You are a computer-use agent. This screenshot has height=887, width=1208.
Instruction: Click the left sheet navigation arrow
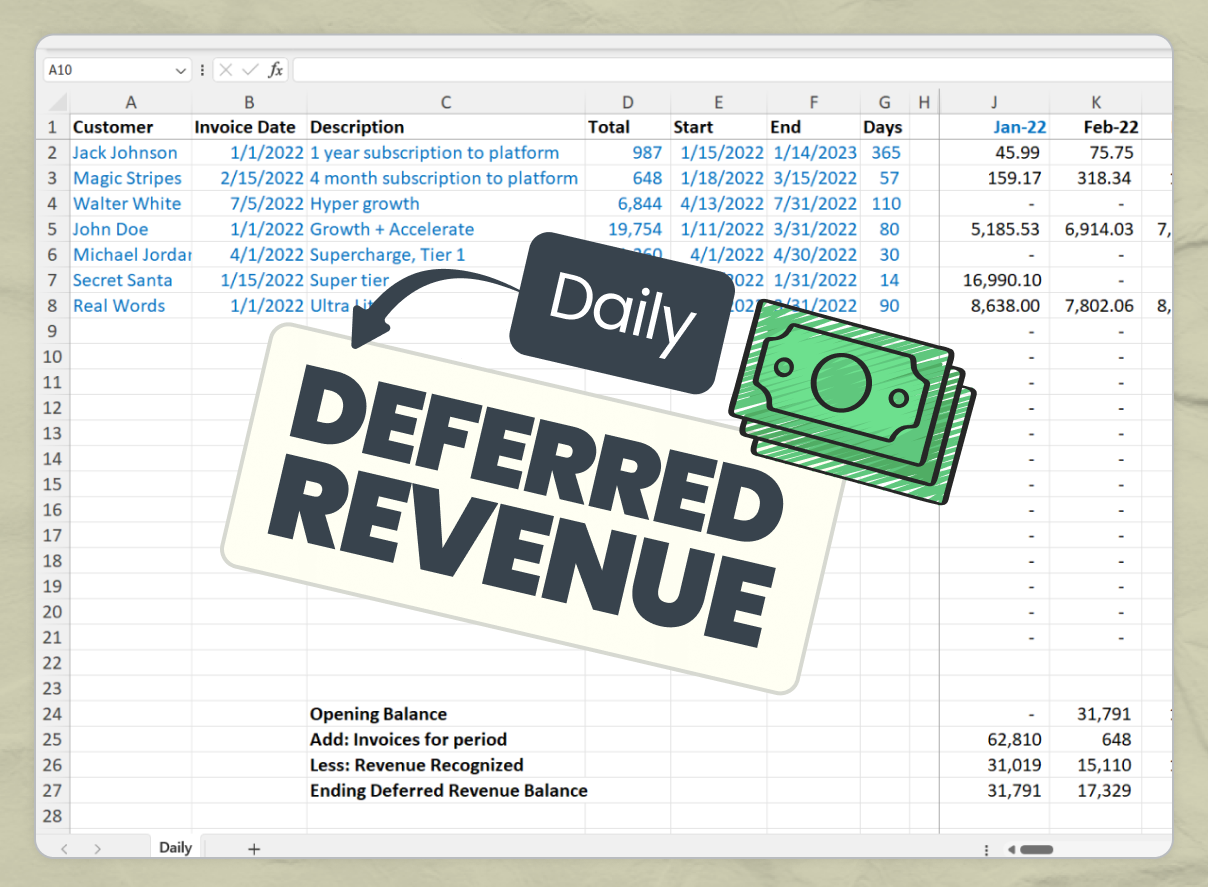point(65,847)
